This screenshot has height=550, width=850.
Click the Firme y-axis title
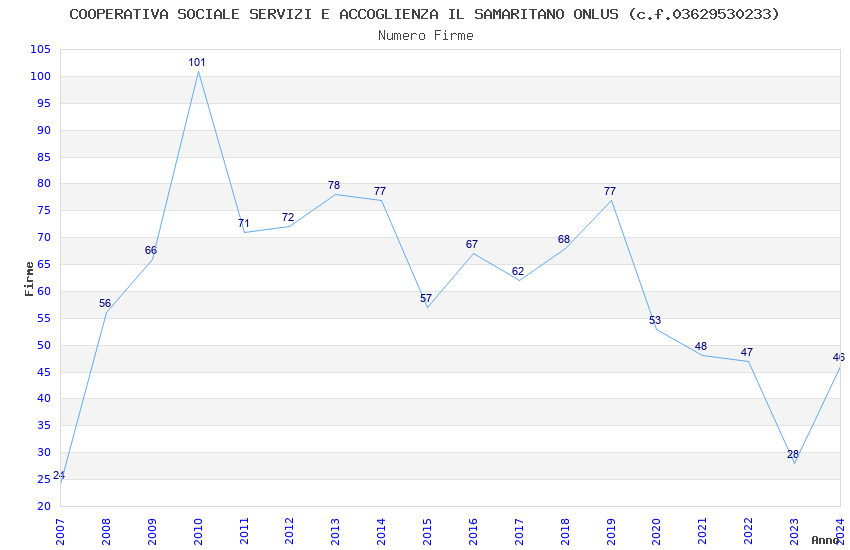coord(29,279)
